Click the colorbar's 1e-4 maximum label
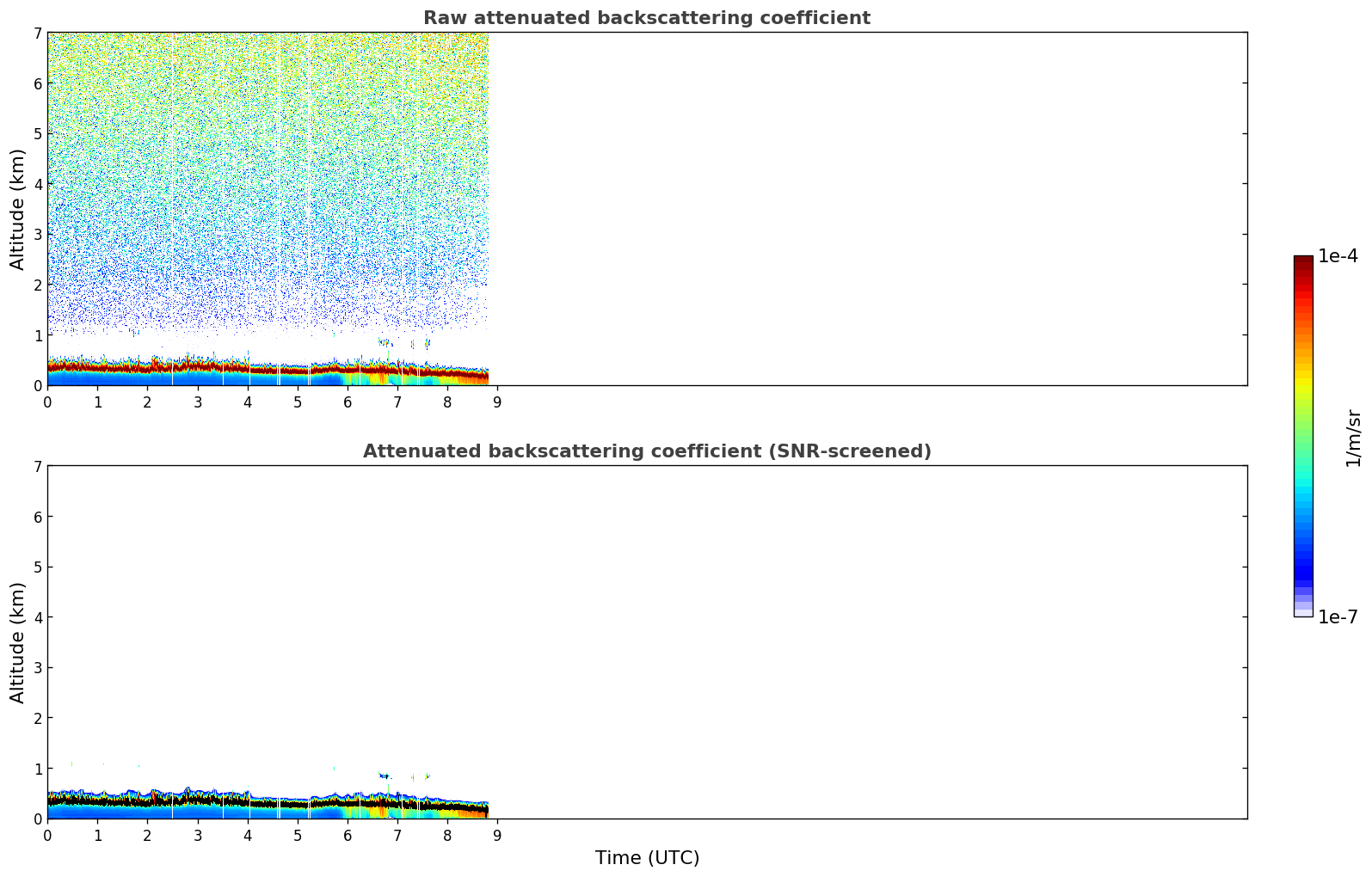Image resolution: width=1372 pixels, height=877 pixels. point(1338,256)
